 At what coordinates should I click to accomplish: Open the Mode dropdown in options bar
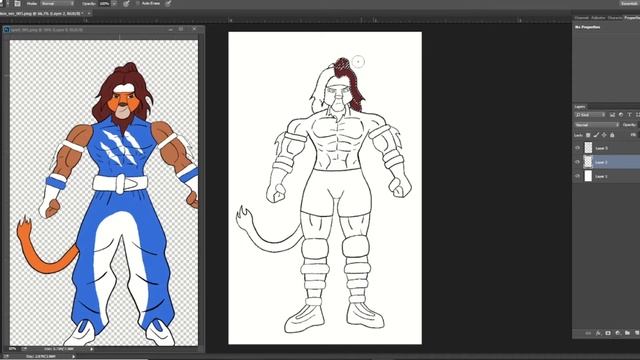pos(57,3)
